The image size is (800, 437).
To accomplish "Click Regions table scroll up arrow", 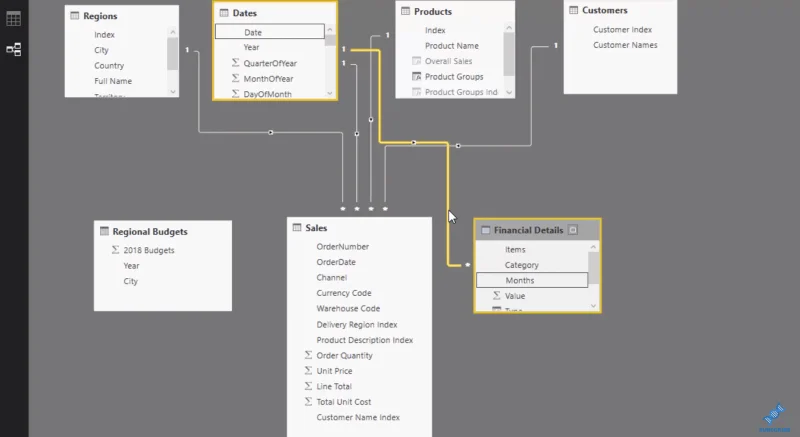I will [172, 32].
